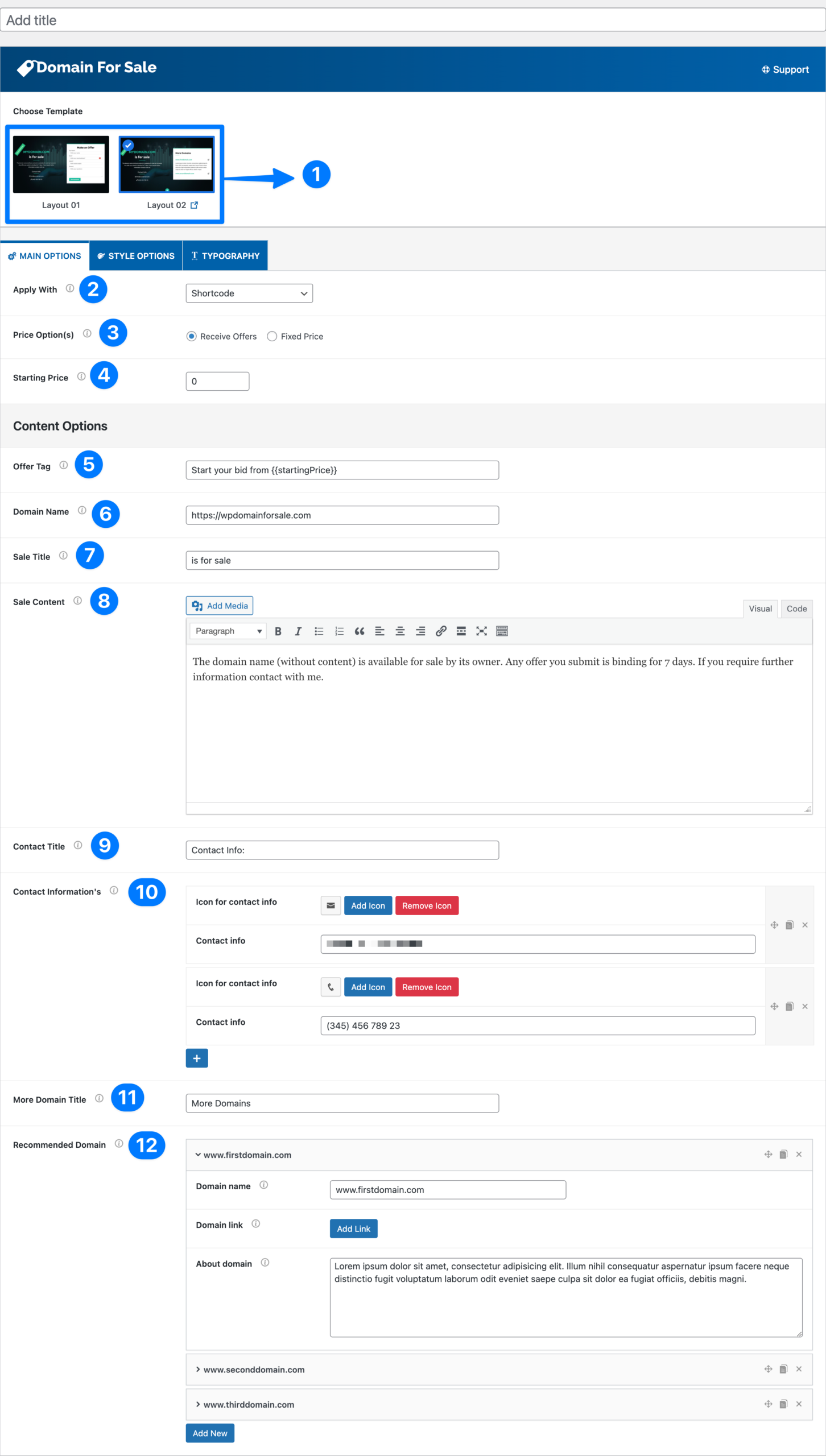The image size is (826, 1456).
Task: Switch to the Main Options tab
Action: pos(44,256)
